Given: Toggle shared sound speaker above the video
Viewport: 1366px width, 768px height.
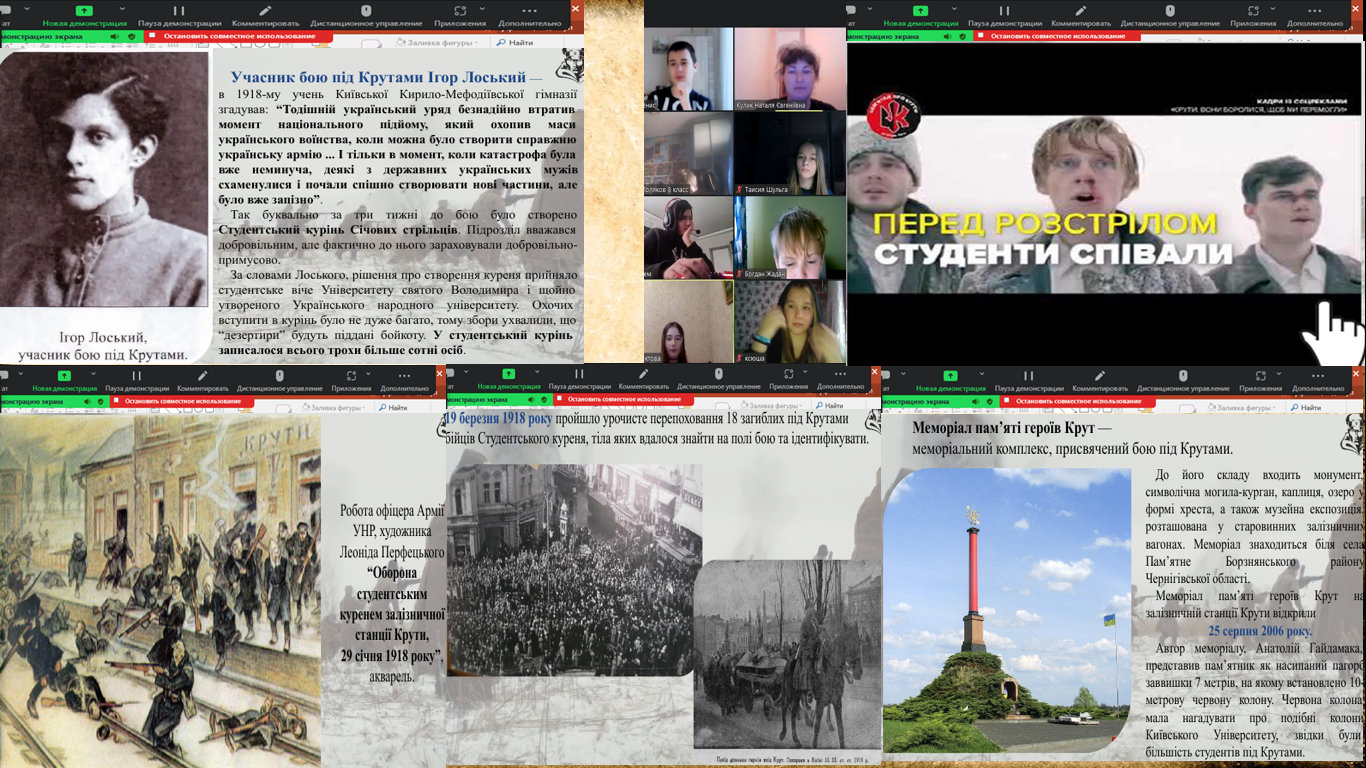Looking at the screenshot, I should click(947, 36).
